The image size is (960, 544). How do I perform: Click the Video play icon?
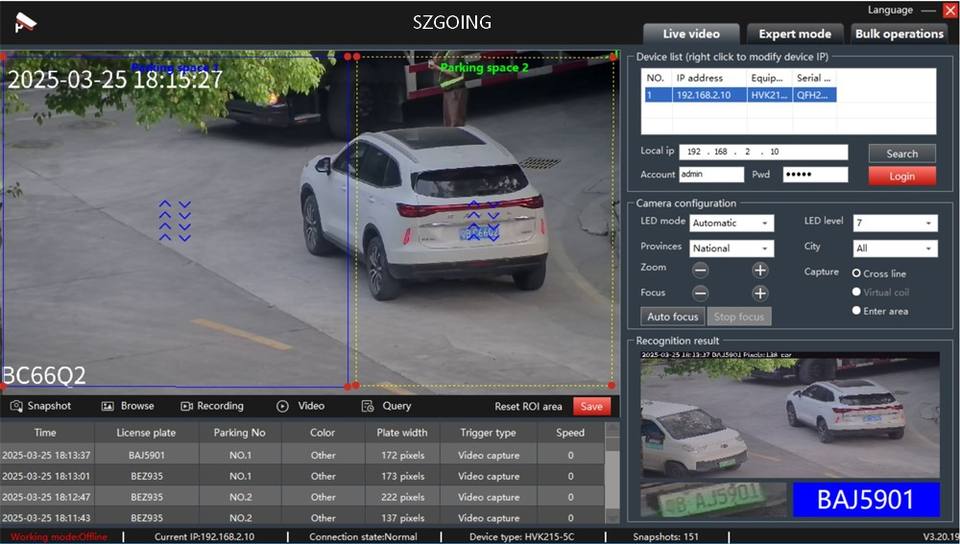[283, 406]
